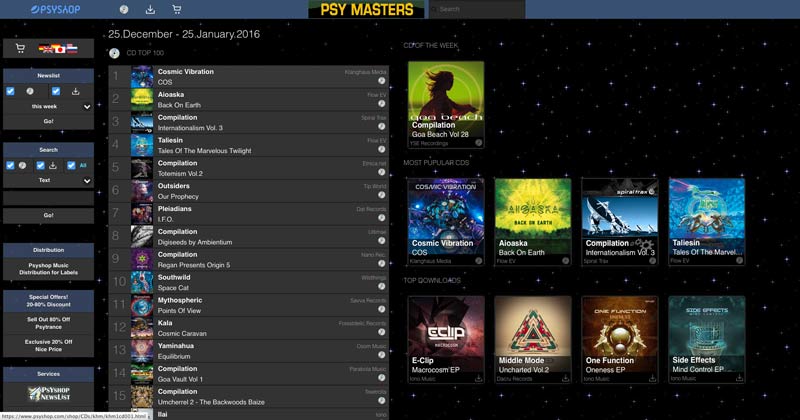Click CD icon on Mythospheric Points Of View row

click(x=381, y=309)
